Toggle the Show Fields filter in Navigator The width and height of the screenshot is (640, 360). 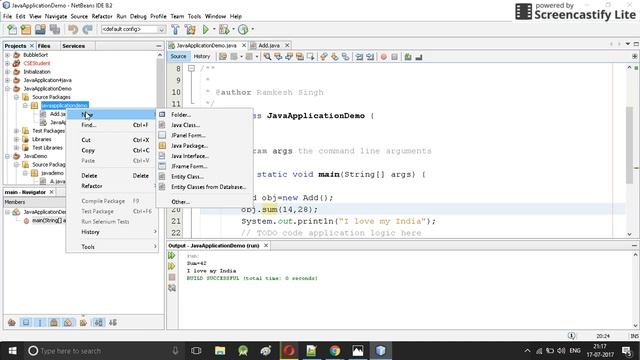26,322
